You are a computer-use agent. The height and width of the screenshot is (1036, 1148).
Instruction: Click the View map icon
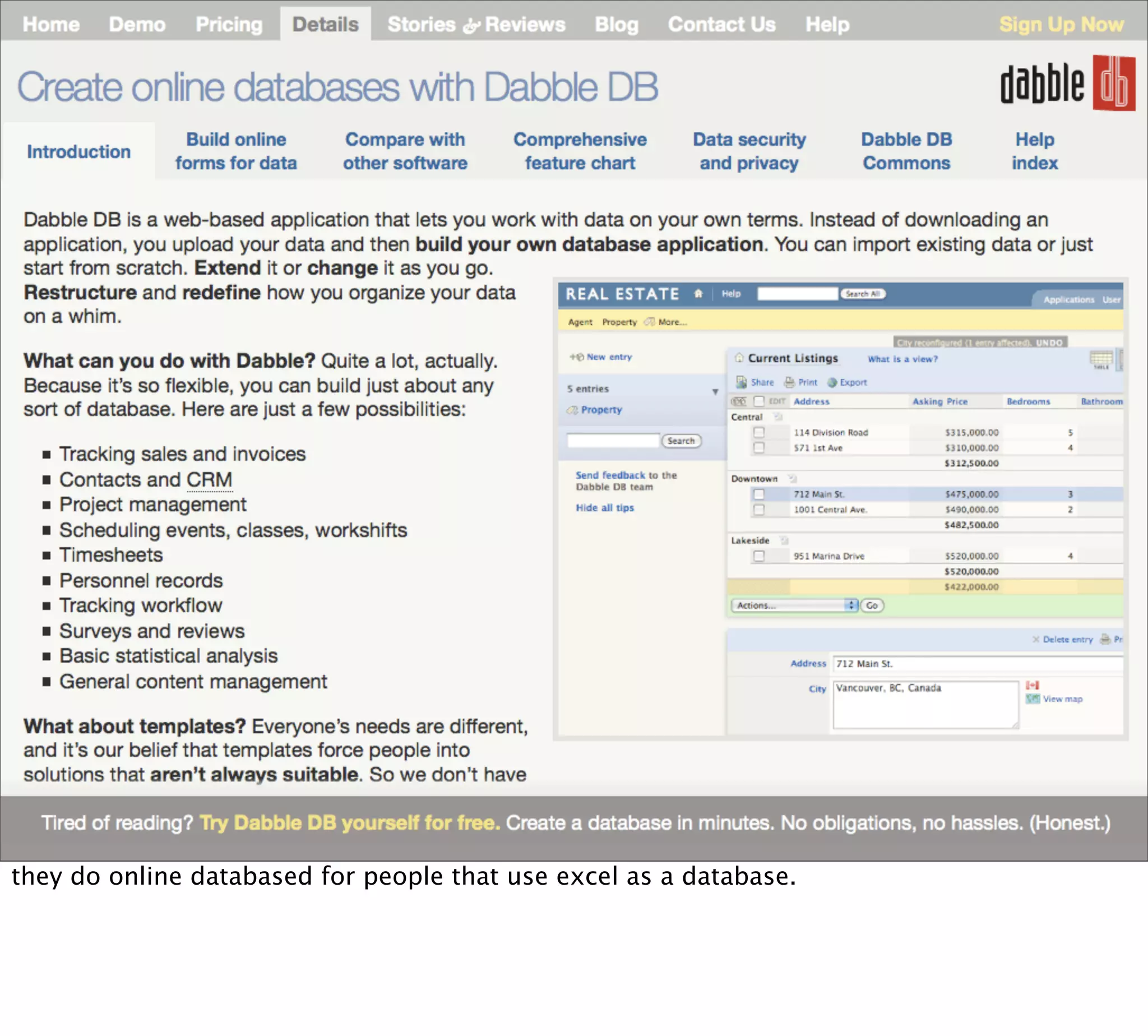point(1033,699)
